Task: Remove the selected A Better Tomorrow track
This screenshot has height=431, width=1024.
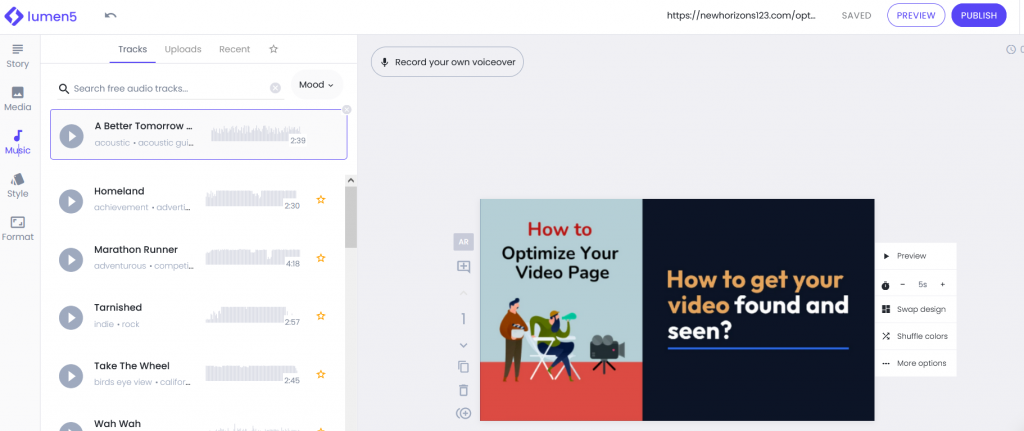Action: click(347, 110)
